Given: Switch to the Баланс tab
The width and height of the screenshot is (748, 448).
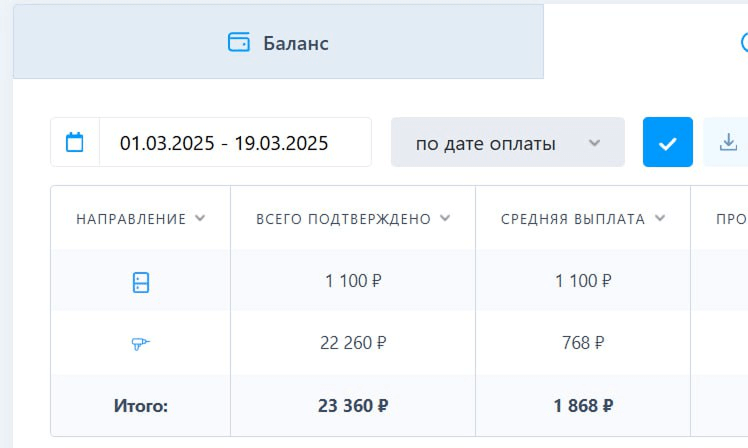Looking at the screenshot, I should point(279,42).
